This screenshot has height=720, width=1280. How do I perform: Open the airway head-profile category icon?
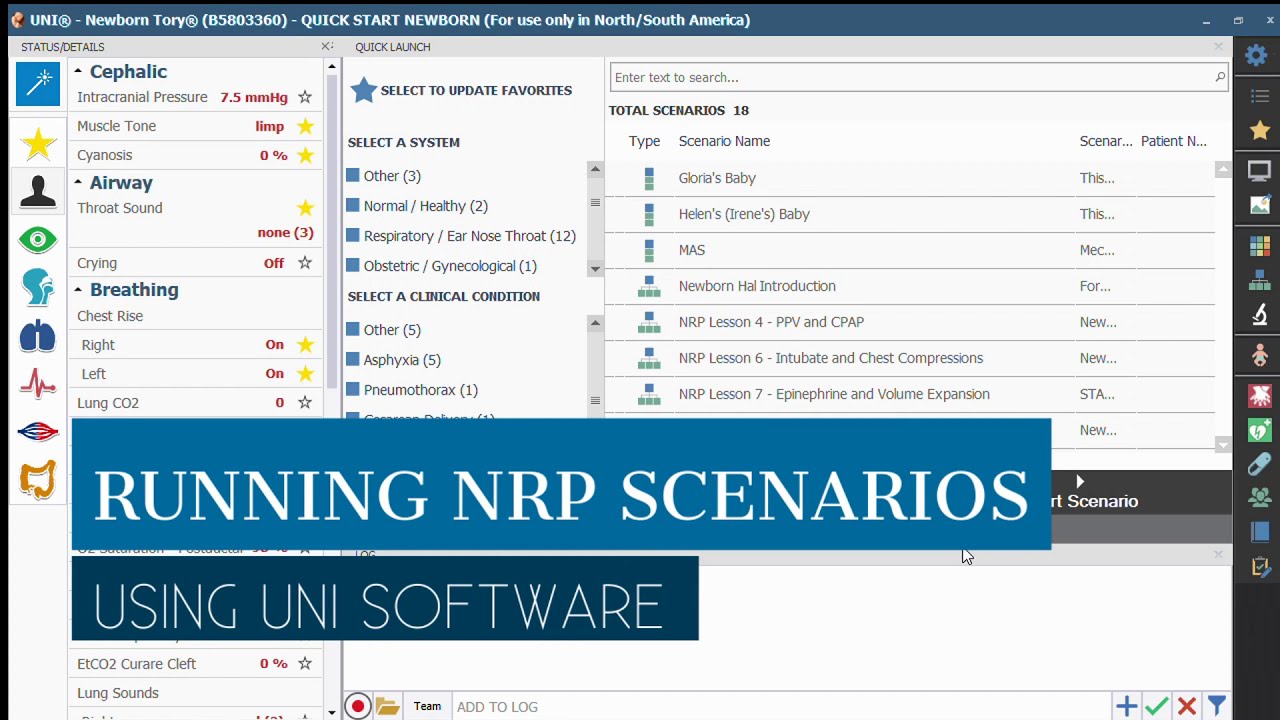tap(38, 287)
